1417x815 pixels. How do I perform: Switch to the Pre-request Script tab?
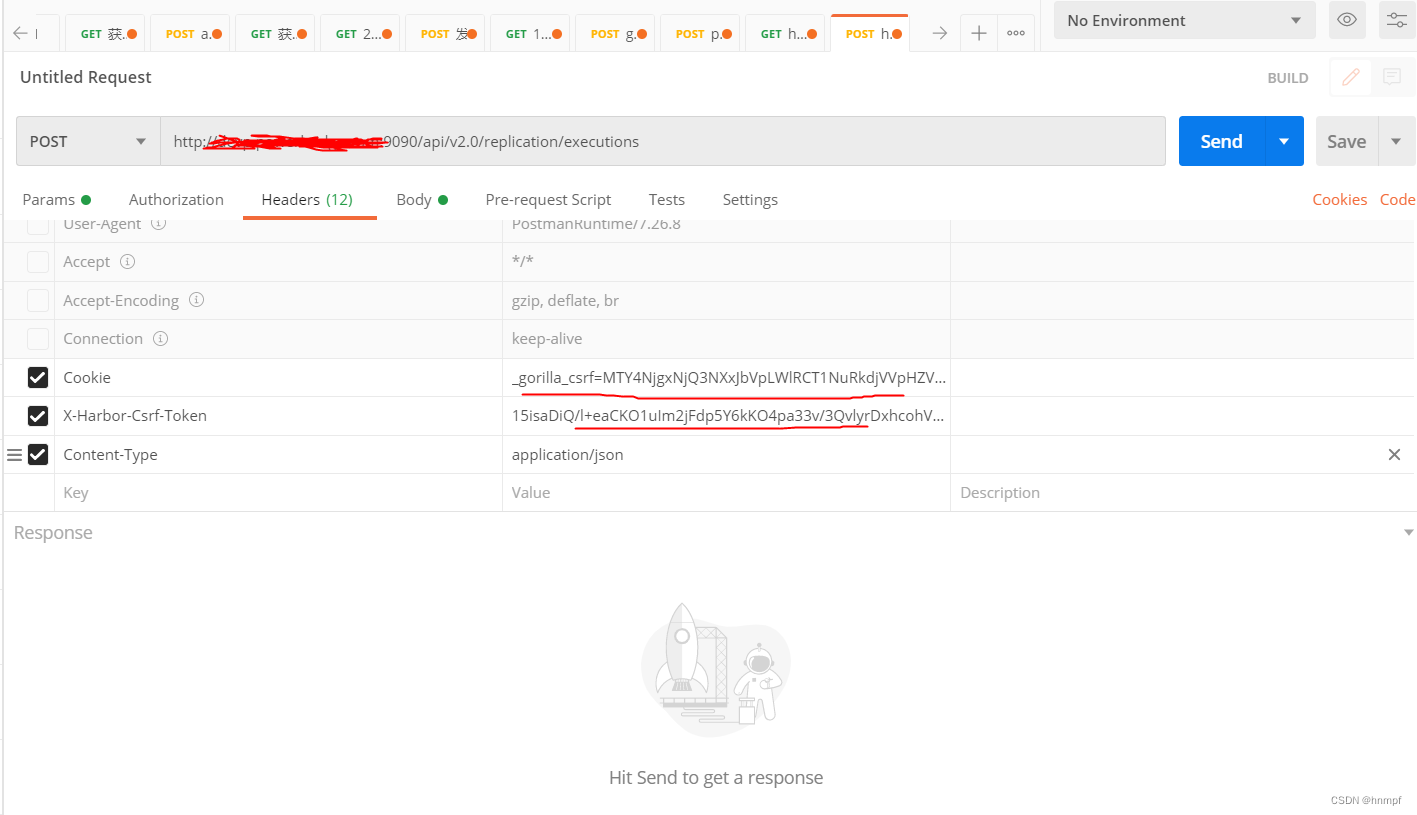(548, 199)
